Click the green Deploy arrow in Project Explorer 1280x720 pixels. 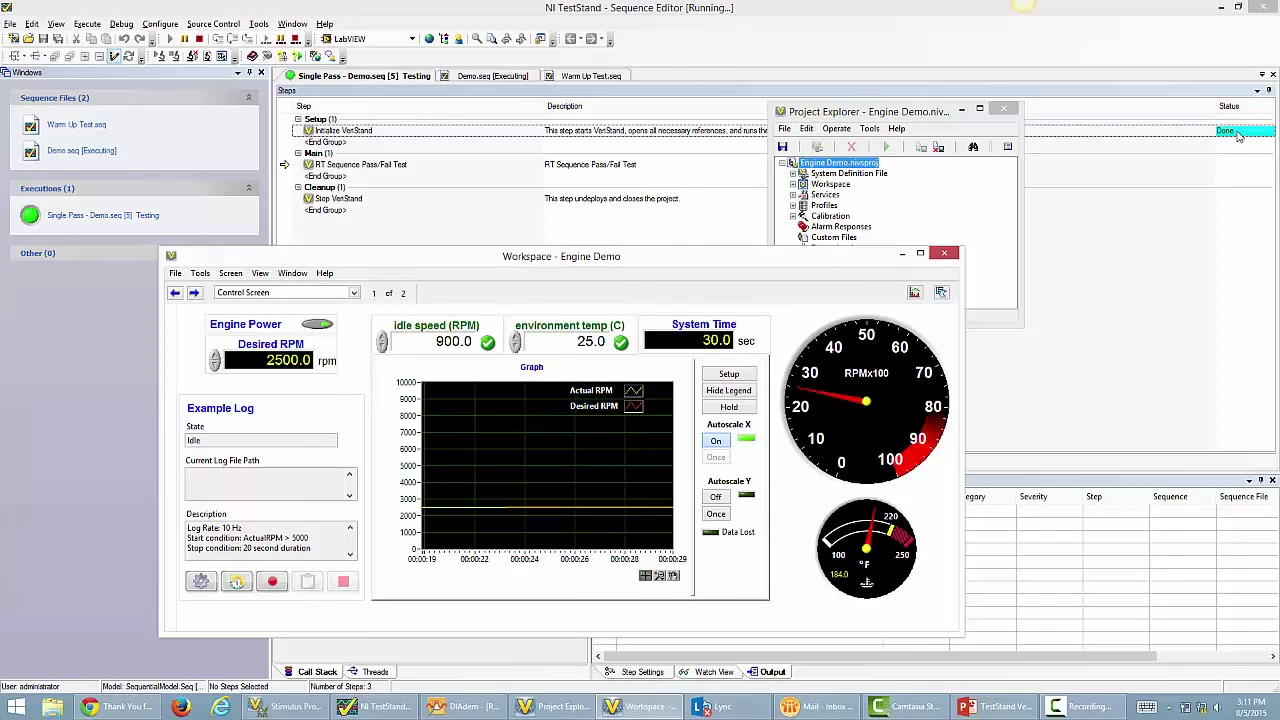pyautogui.click(x=886, y=147)
